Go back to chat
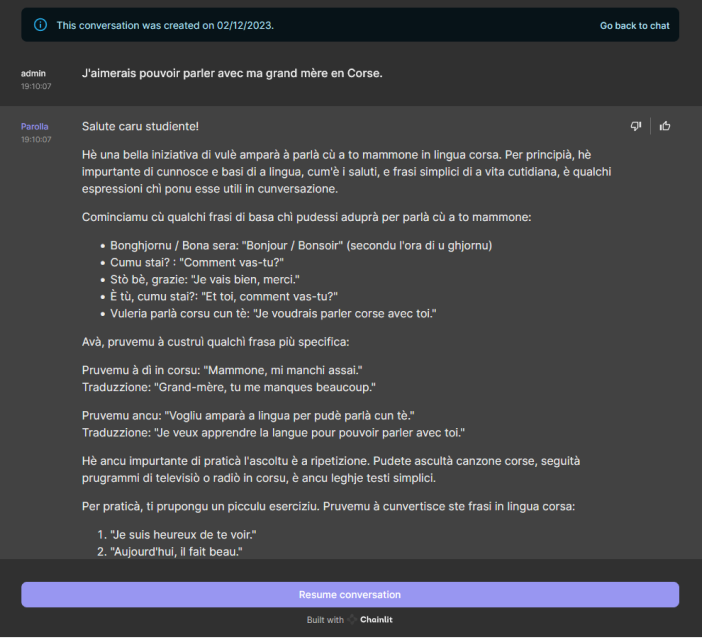Image resolution: width=702 pixels, height=639 pixels. pos(634,26)
